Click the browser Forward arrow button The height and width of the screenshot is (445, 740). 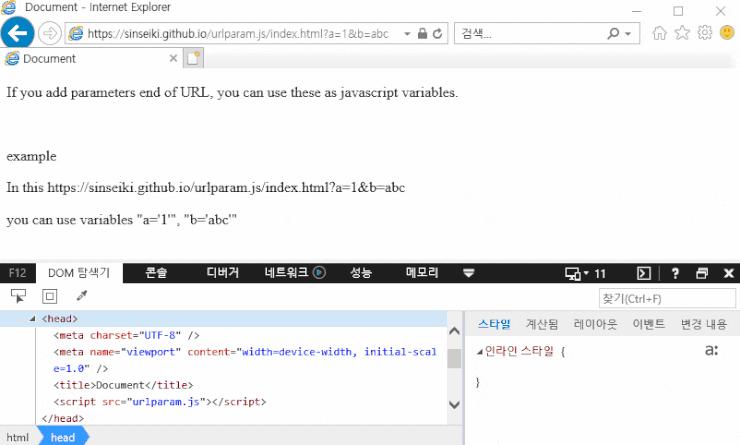pyautogui.click(x=50, y=34)
